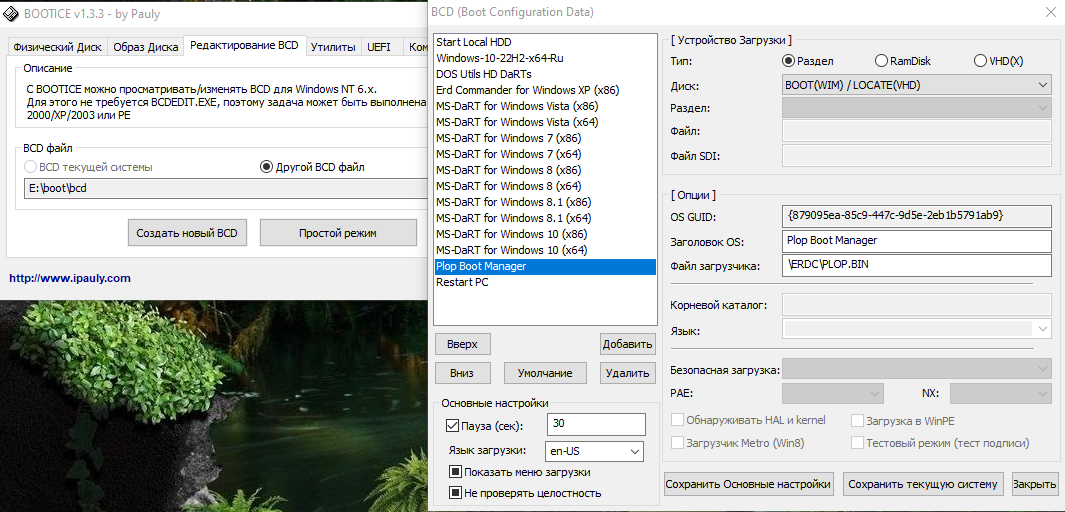Click the 'Заголовок OS' text field
This screenshot has width=1065, height=512.
[x=916, y=241]
